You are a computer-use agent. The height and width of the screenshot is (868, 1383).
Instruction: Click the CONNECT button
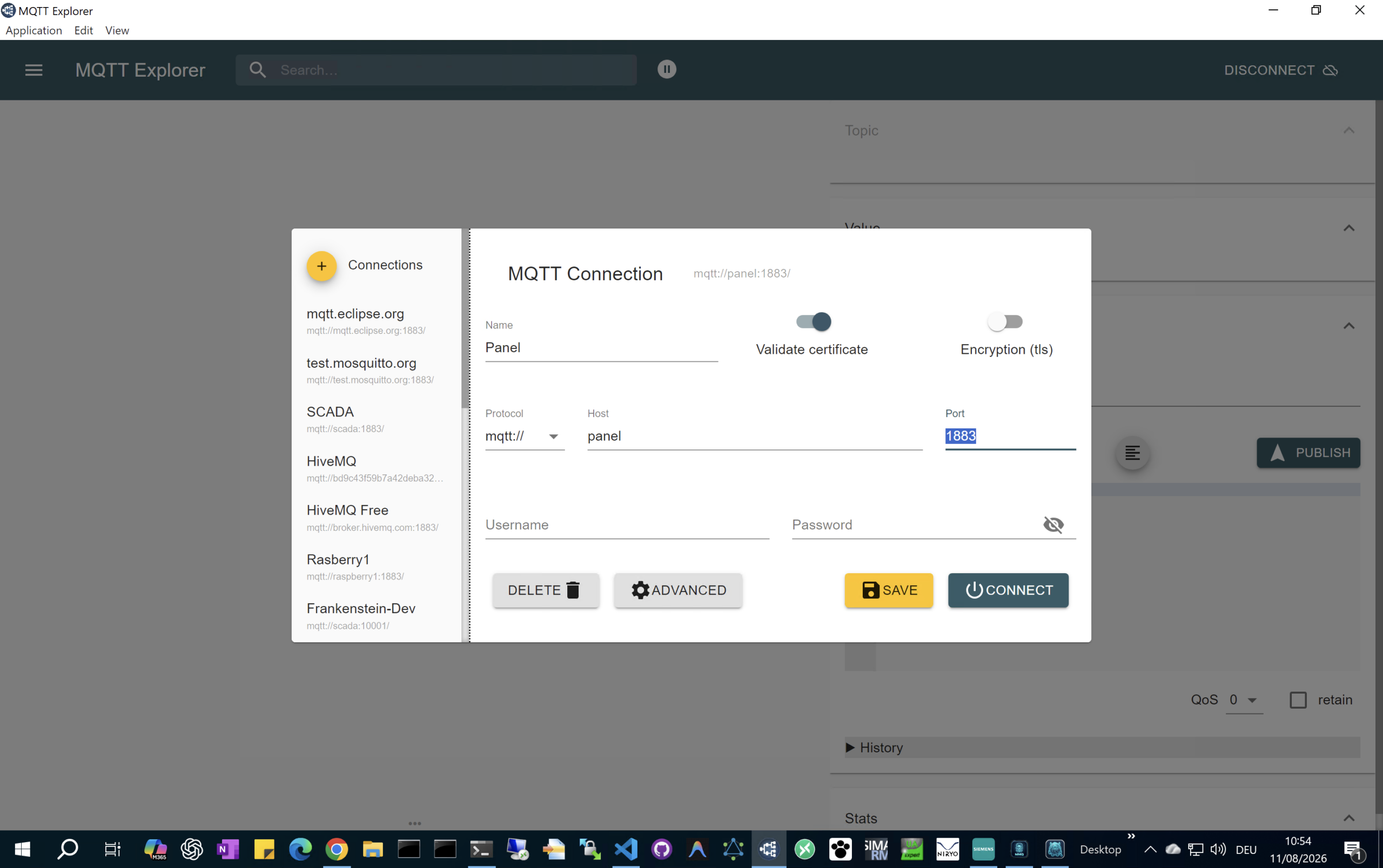[1008, 590]
